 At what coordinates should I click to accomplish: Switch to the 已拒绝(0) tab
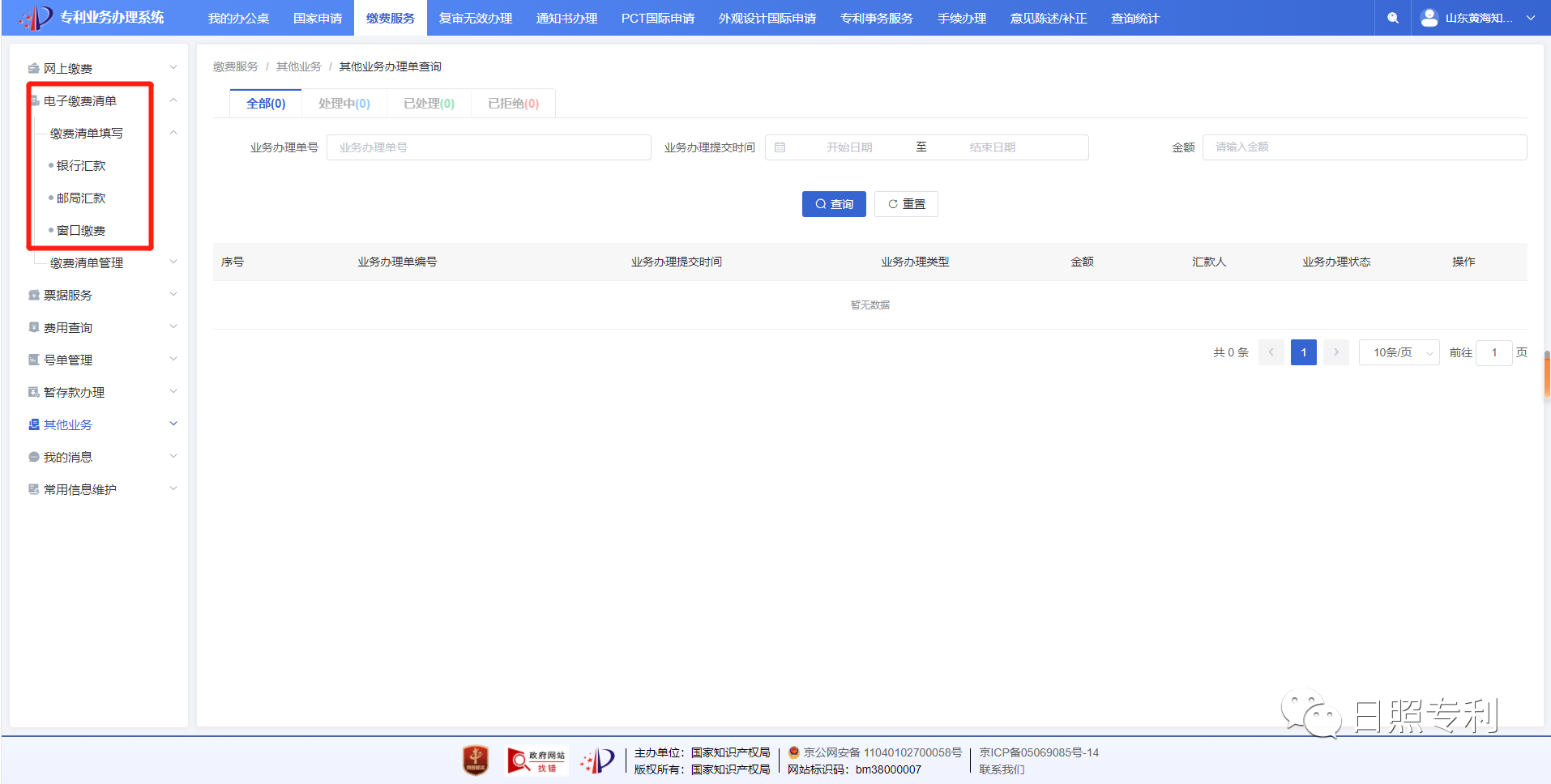(x=513, y=104)
